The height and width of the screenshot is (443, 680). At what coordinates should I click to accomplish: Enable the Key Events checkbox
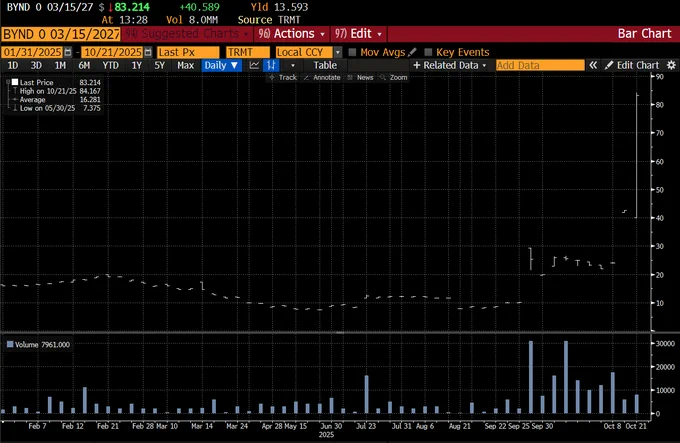pos(428,52)
